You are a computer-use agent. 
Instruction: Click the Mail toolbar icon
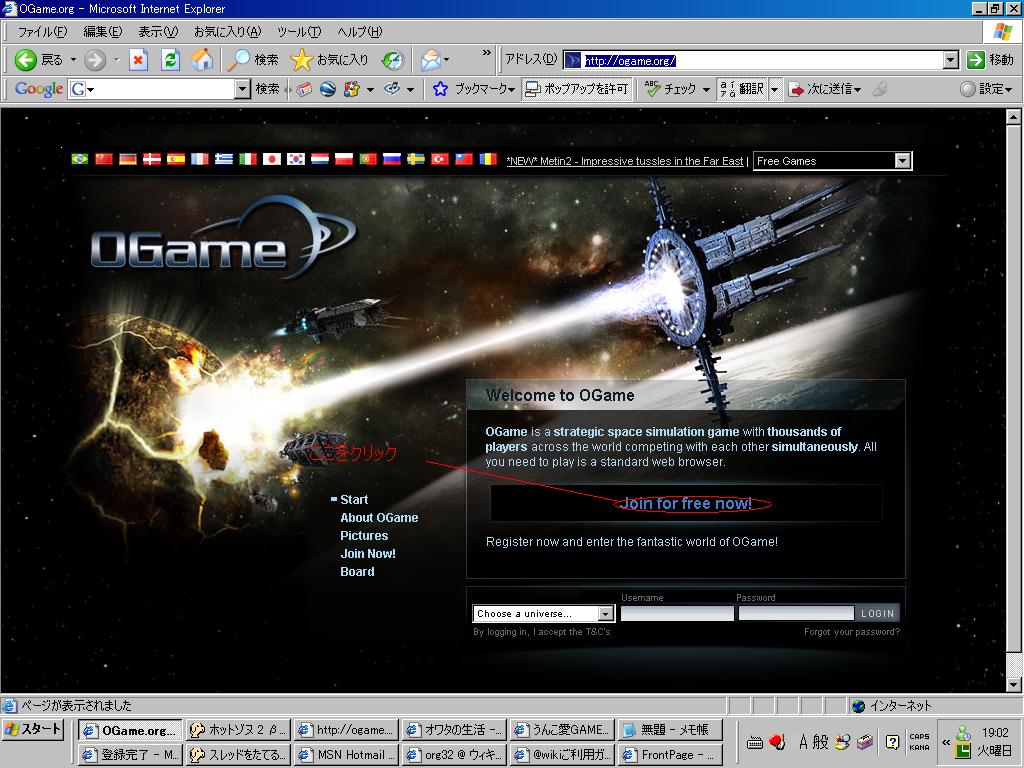tap(431, 60)
